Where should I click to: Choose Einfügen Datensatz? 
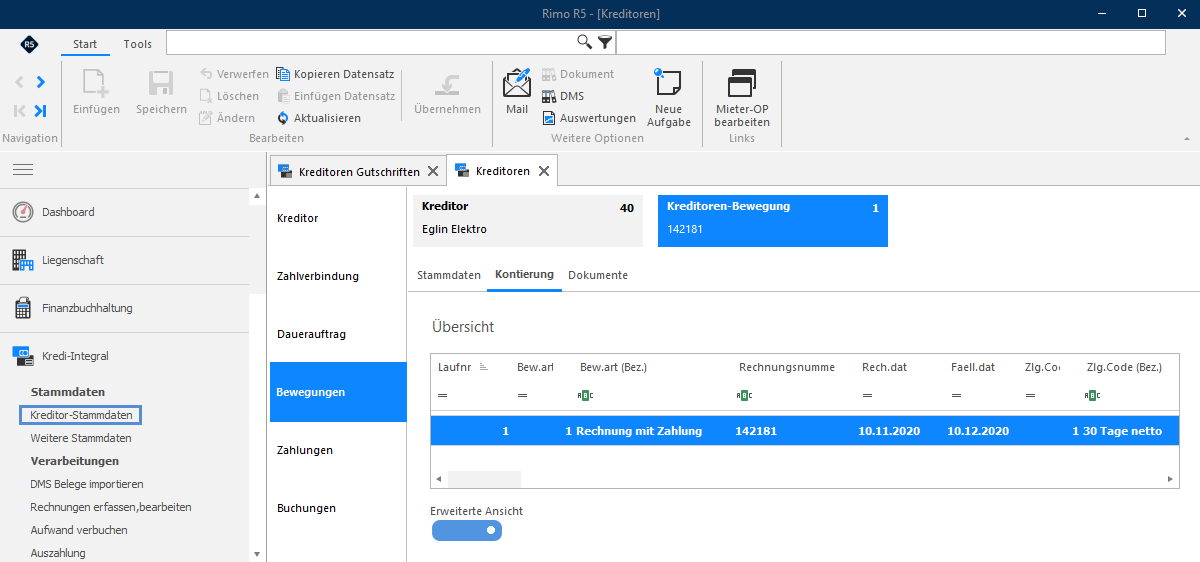[x=336, y=96]
